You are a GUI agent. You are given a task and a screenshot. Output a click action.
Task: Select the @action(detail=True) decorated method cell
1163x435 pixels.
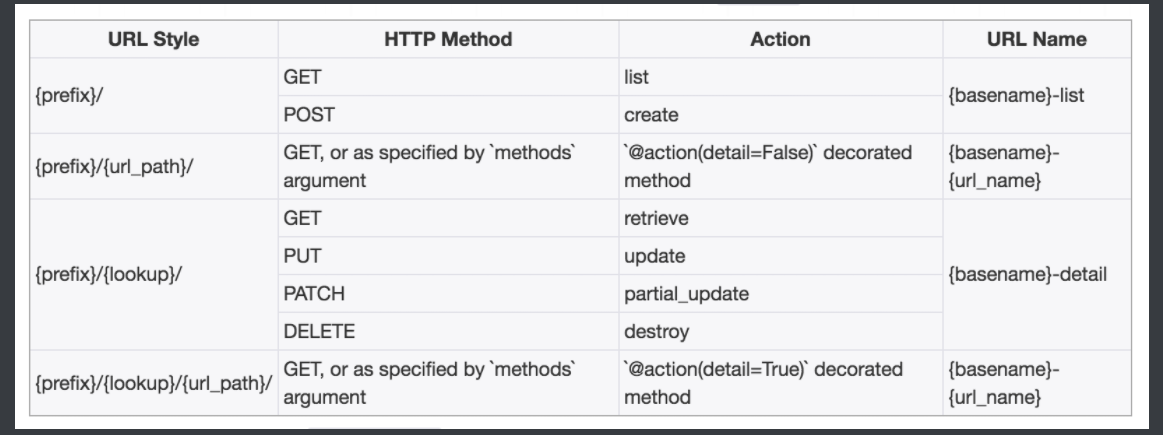tap(764, 383)
